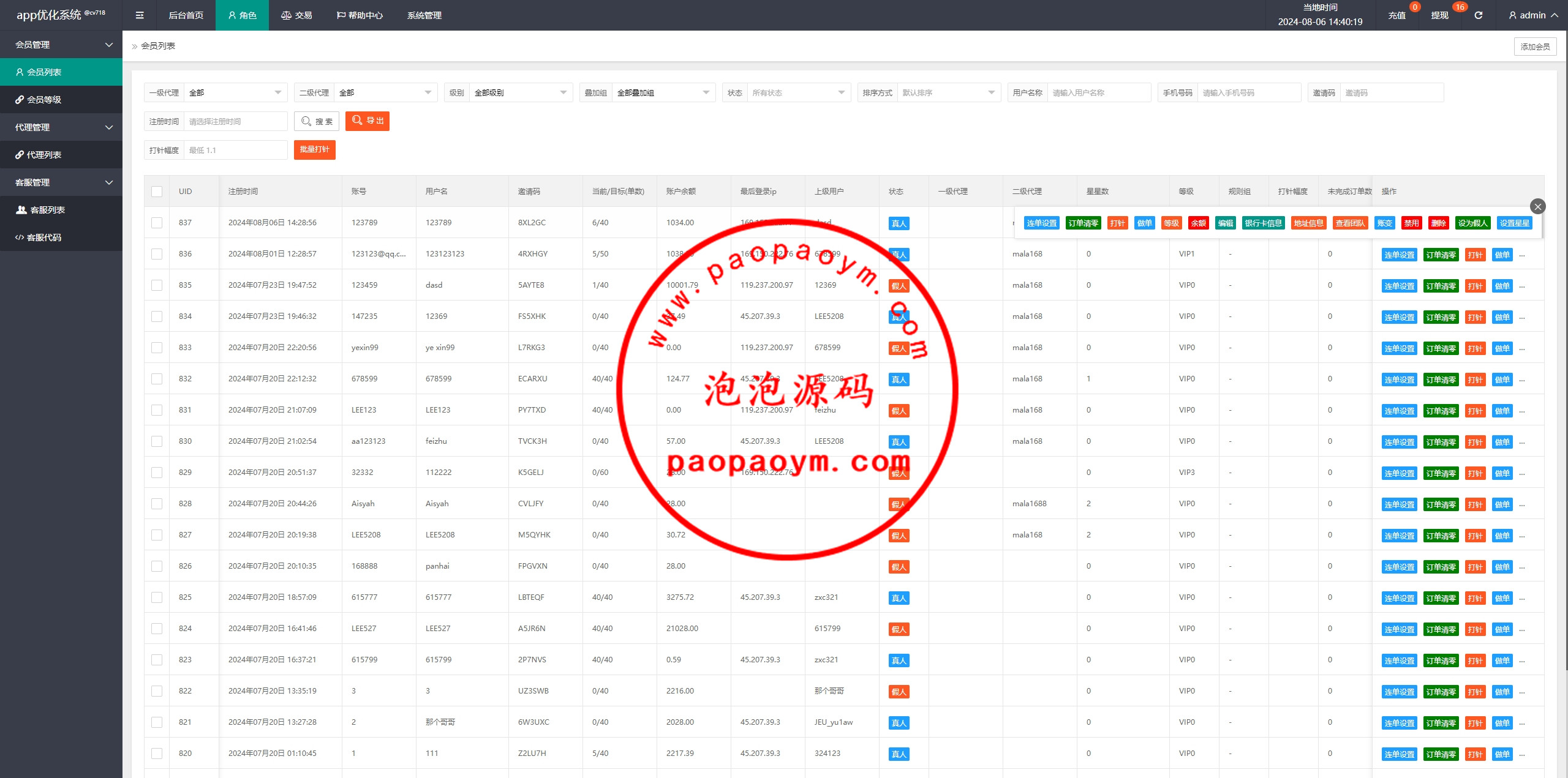Collapse the 会员管理 sidebar group
The image size is (1568, 778).
pos(61,44)
